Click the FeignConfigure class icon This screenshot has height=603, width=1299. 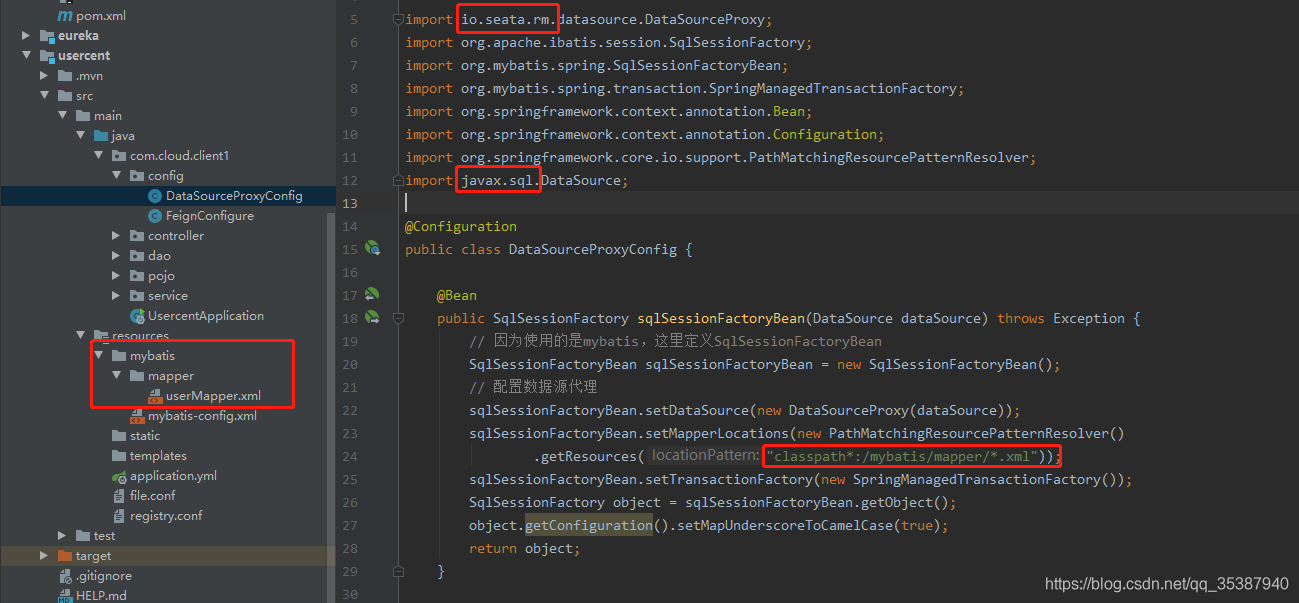pyautogui.click(x=155, y=216)
